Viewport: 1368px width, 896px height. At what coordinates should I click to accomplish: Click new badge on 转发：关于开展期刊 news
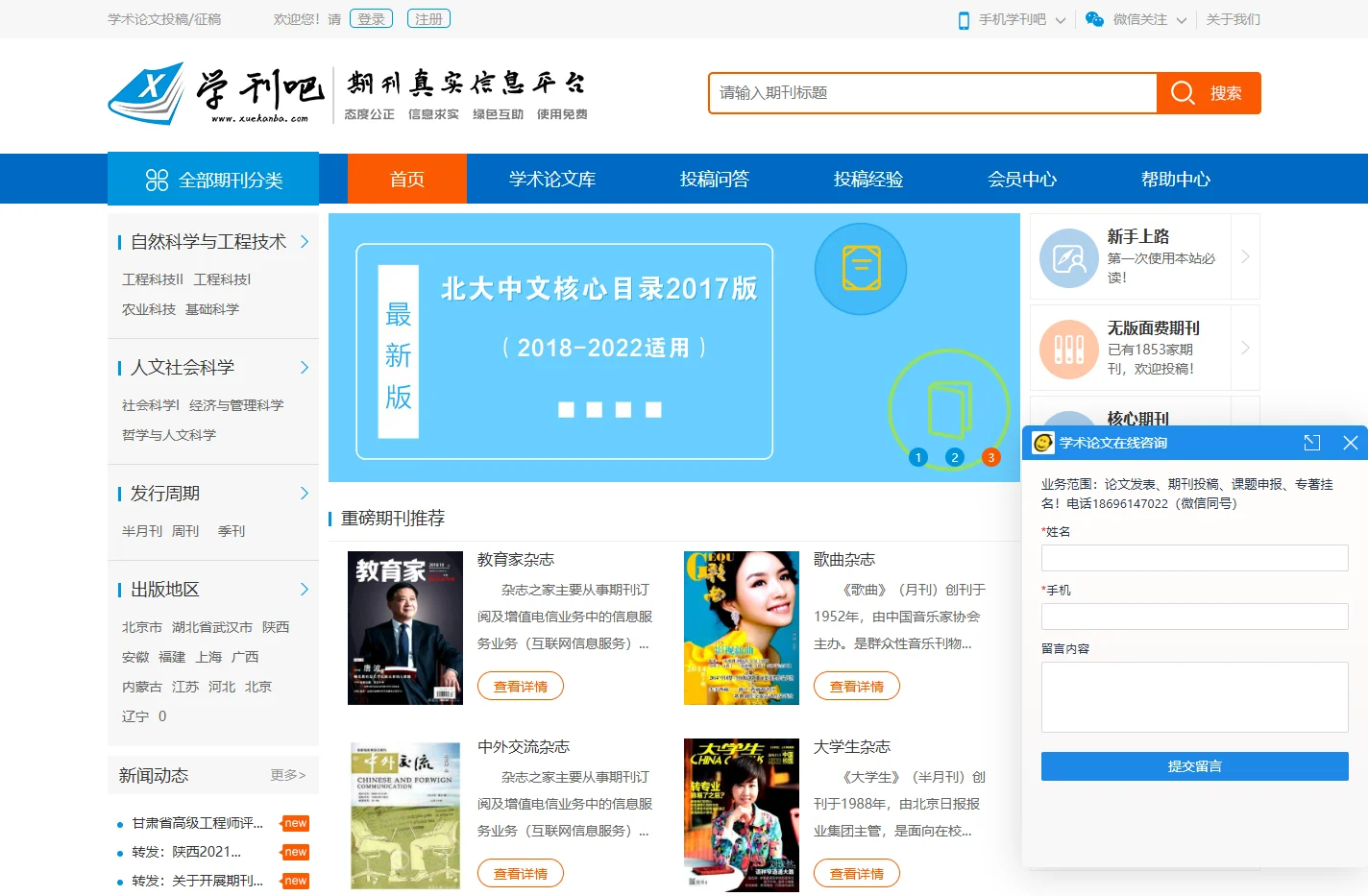click(x=296, y=881)
